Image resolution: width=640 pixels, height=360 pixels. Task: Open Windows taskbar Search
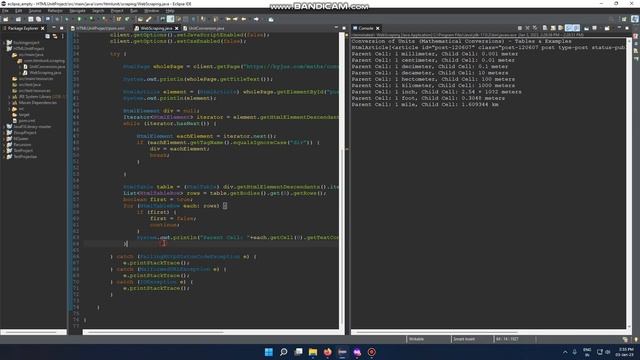[283, 352]
